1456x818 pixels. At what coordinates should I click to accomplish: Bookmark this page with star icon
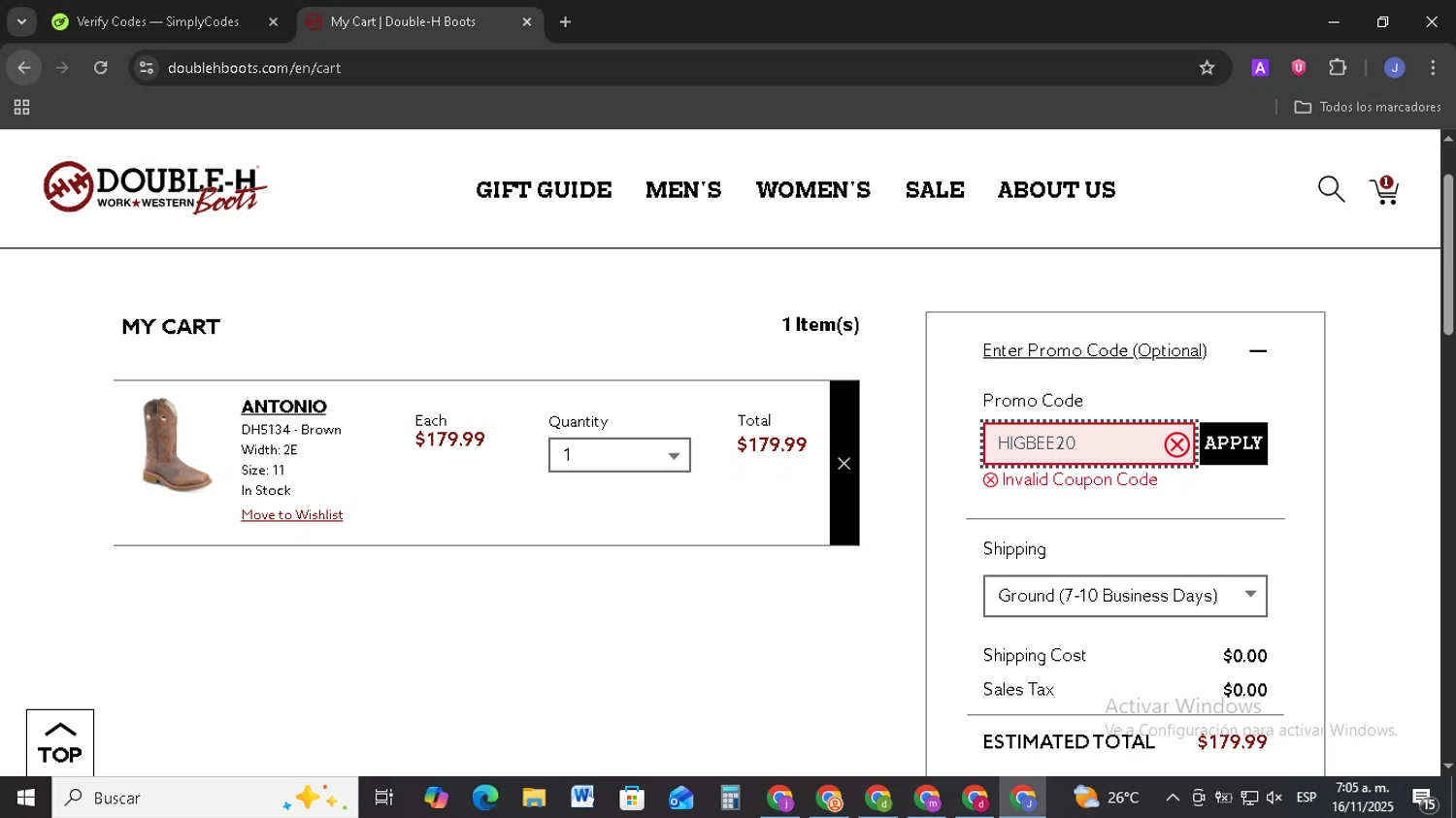pos(1207,68)
